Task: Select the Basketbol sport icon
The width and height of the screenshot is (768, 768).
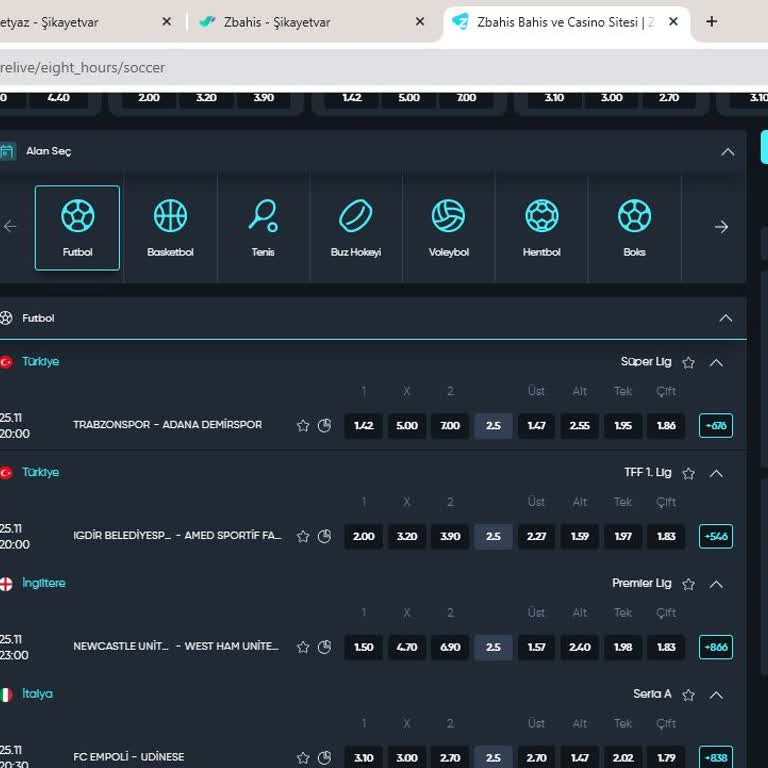Action: [x=170, y=227]
